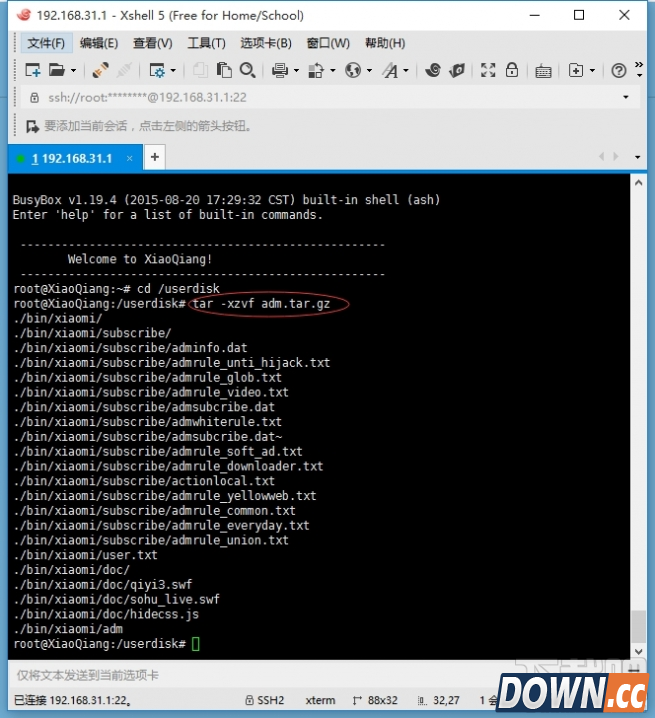655x718 pixels.
Task: Click the Paste clipboard icon
Action: tap(224, 70)
